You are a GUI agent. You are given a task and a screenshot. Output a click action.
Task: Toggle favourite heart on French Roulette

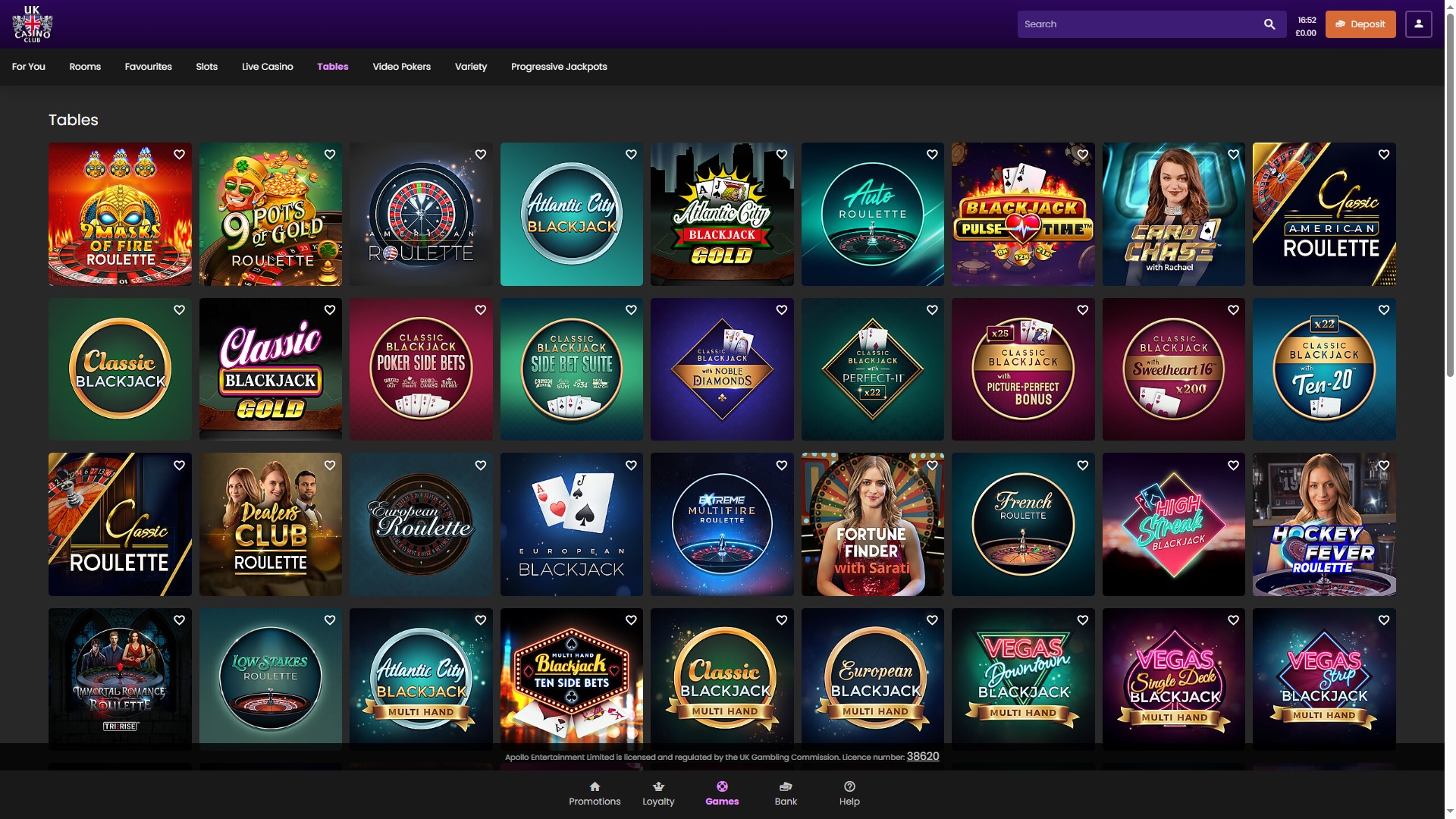click(x=1083, y=466)
